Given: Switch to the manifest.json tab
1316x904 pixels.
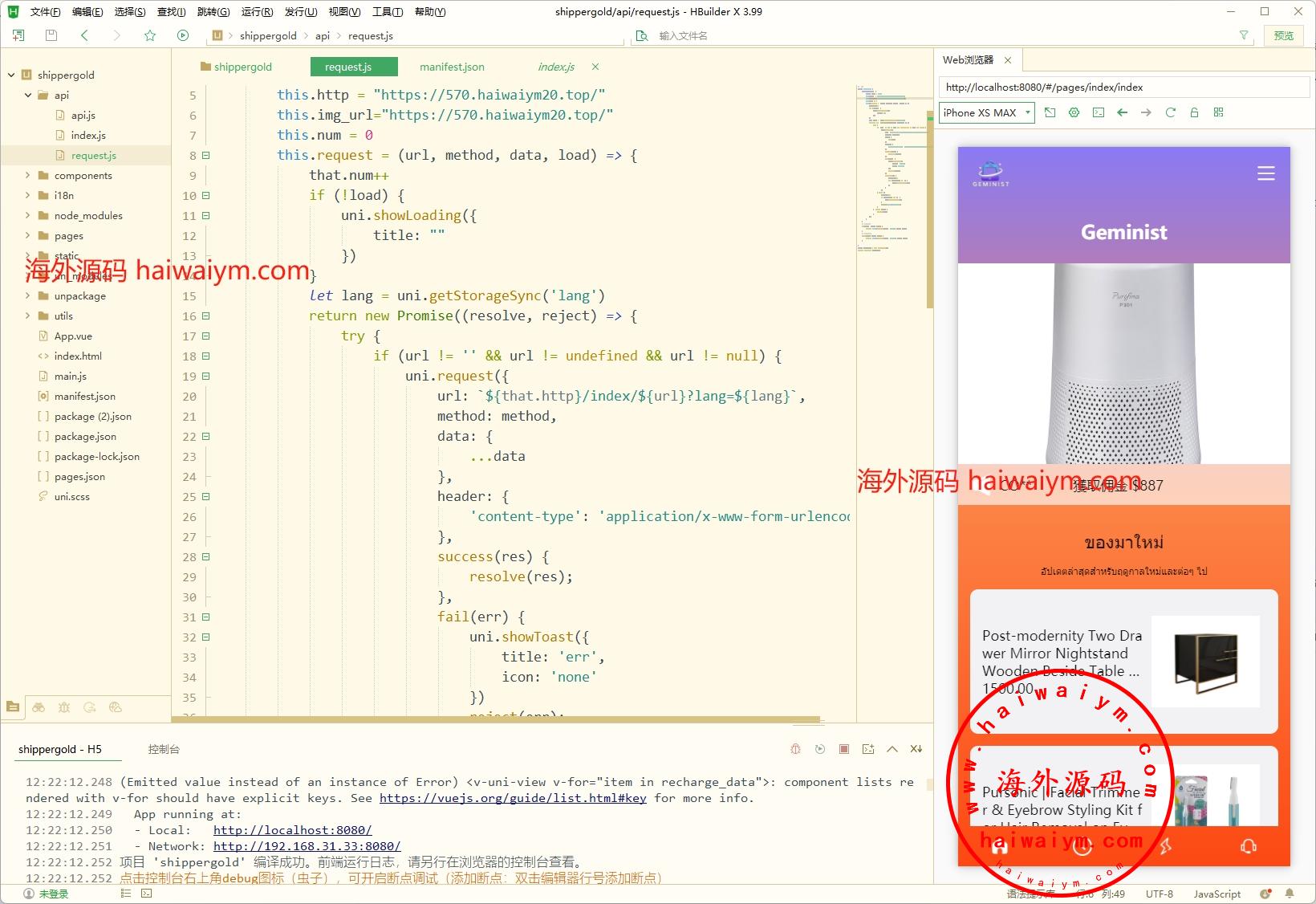Looking at the screenshot, I should tap(452, 67).
